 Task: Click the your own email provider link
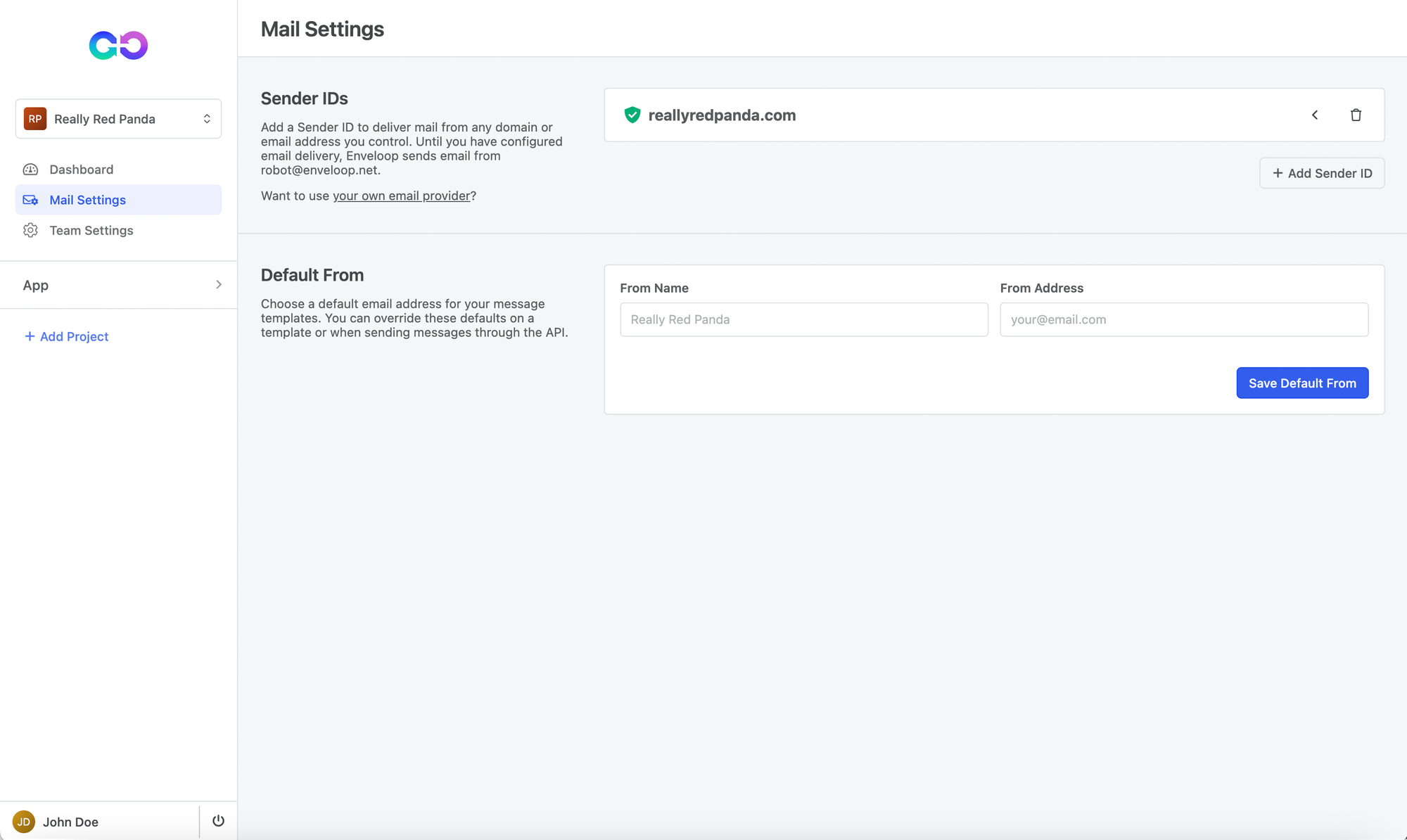point(400,195)
